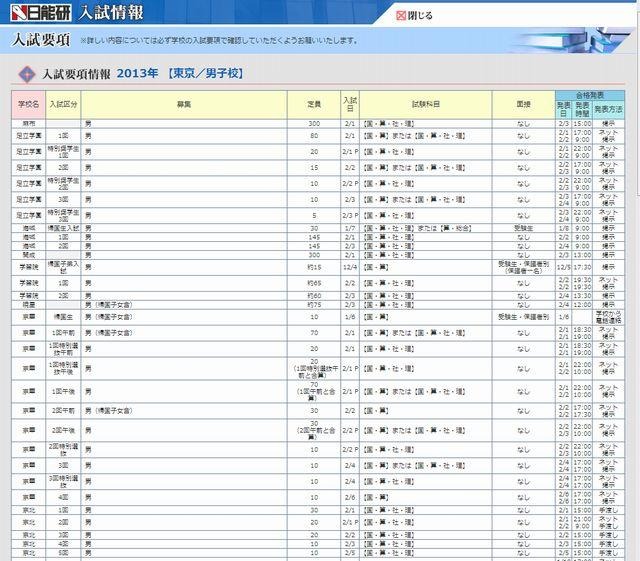
Task: Click the 発表時間 sub-header
Action: point(582,109)
